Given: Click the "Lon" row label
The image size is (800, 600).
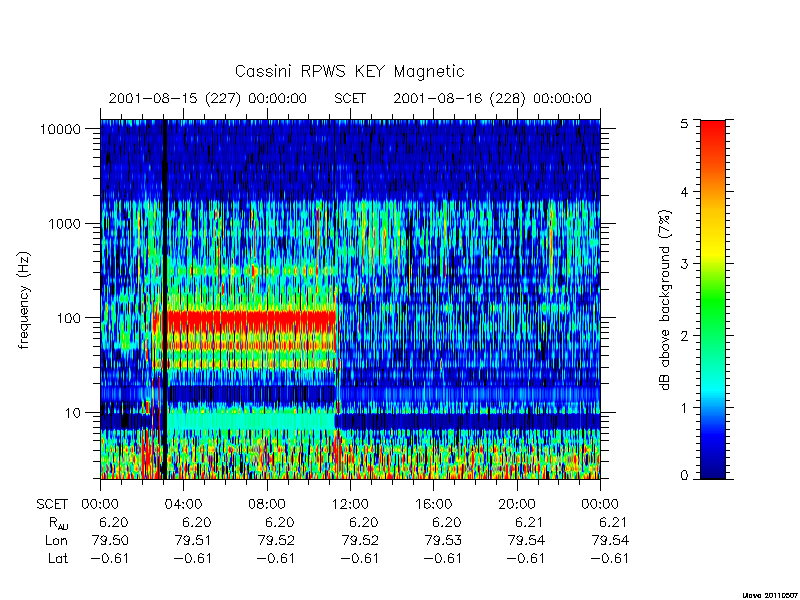Looking at the screenshot, I should 57,540.
